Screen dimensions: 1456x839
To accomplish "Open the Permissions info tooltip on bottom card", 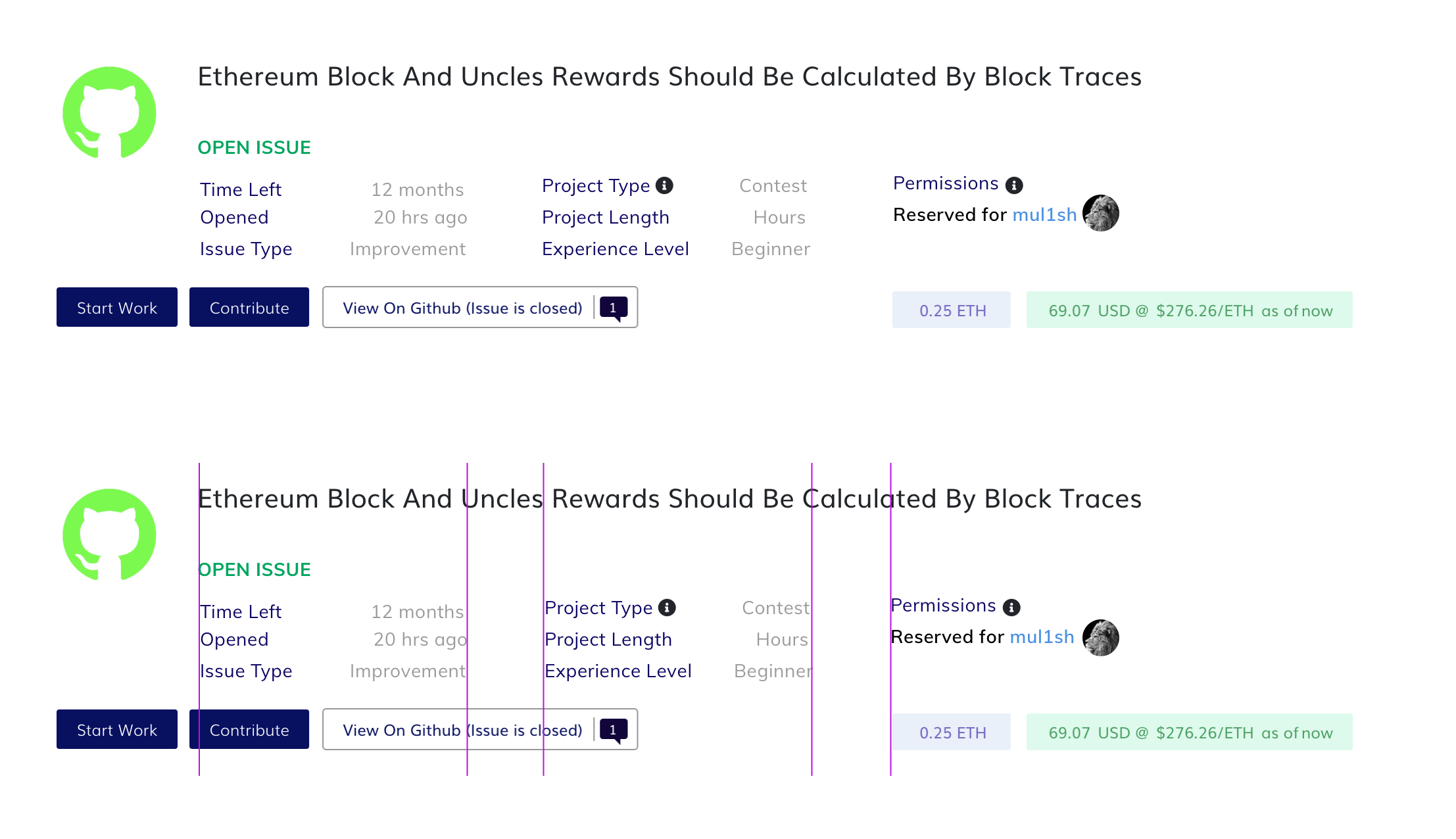I will point(1011,606).
